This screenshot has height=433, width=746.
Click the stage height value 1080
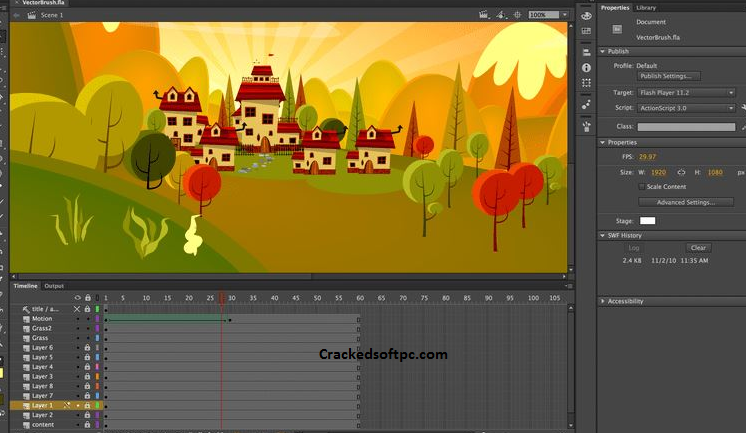[715, 172]
